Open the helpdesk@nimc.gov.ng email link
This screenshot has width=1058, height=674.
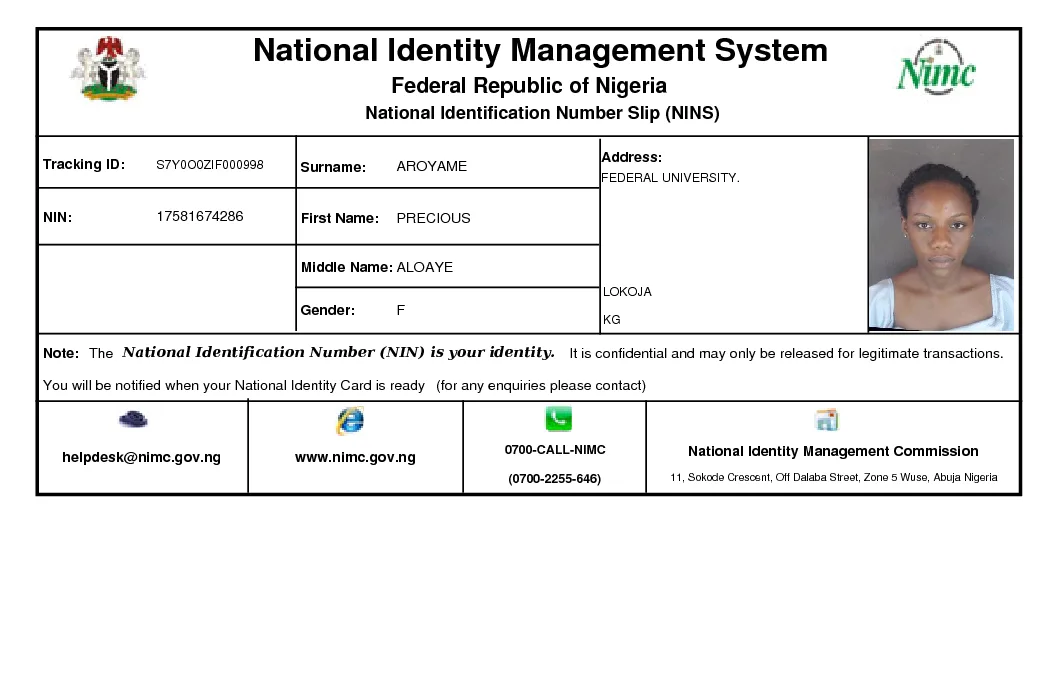(x=141, y=457)
